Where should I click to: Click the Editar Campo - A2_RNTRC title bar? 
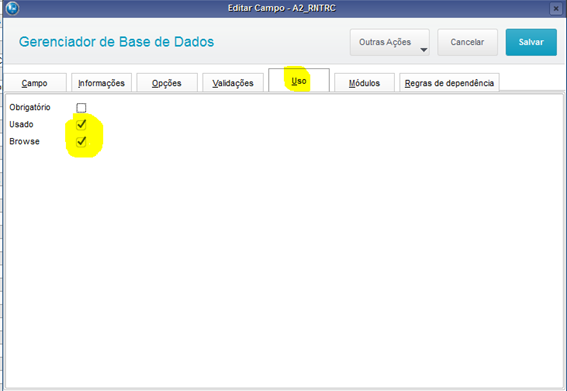click(282, 8)
